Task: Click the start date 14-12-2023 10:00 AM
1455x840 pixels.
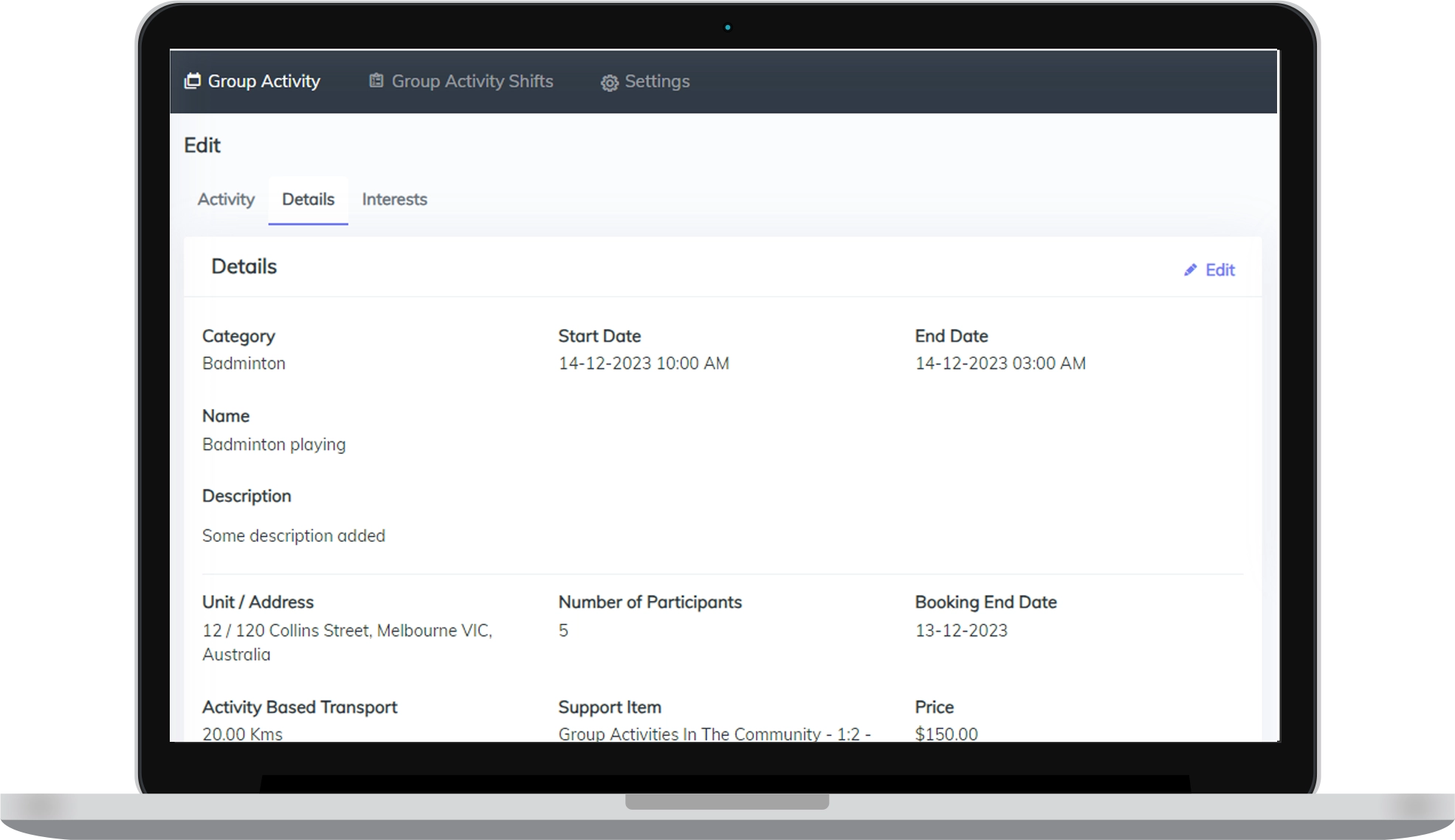Action: 644,363
